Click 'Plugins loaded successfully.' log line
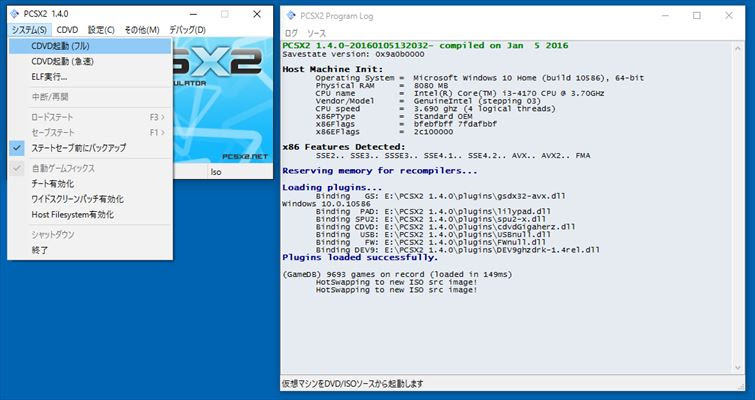The height and width of the screenshot is (400, 755). (360, 258)
